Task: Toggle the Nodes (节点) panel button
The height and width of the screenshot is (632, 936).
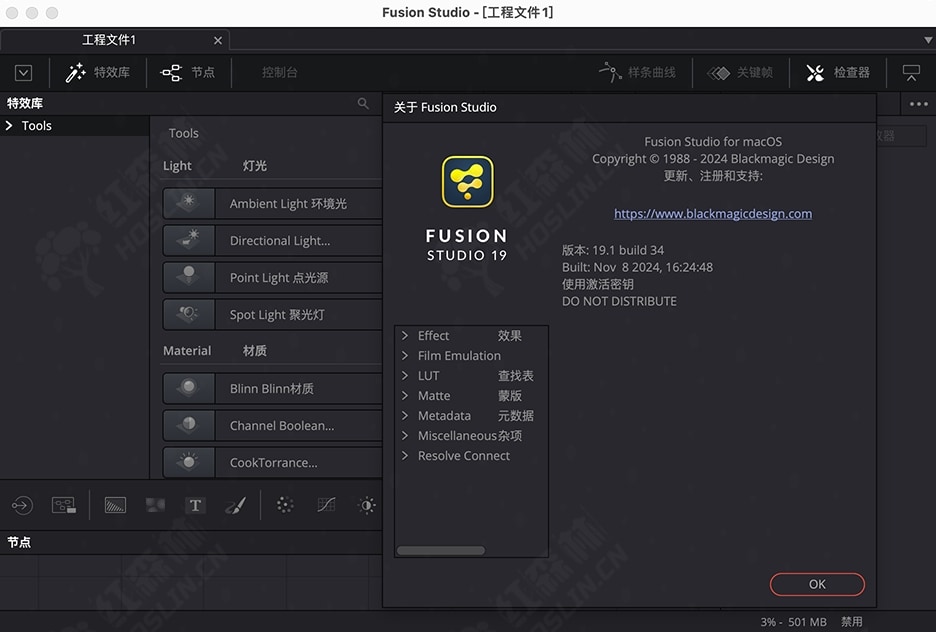Action: (188, 73)
